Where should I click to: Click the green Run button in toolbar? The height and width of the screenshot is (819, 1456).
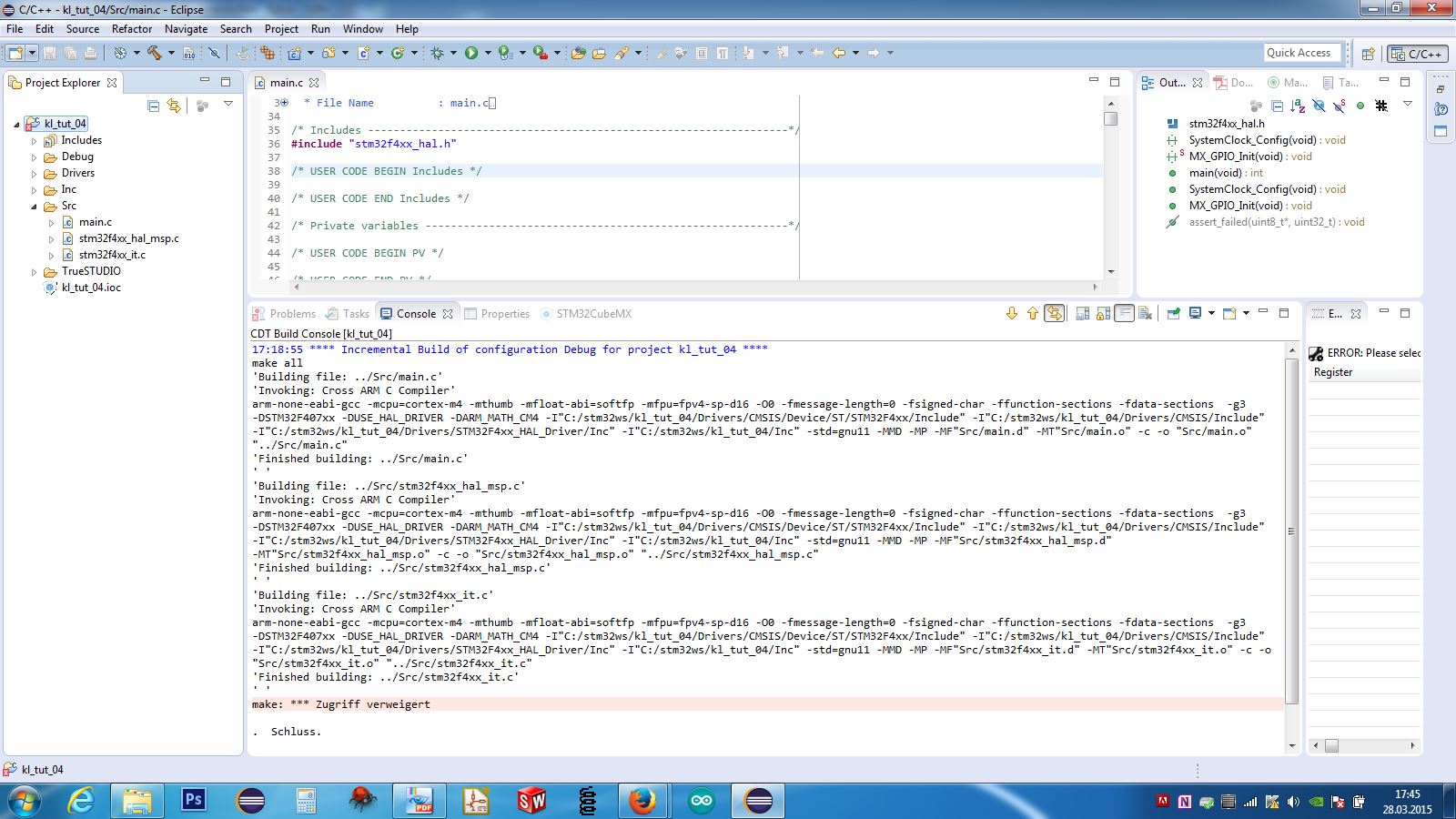(x=471, y=53)
